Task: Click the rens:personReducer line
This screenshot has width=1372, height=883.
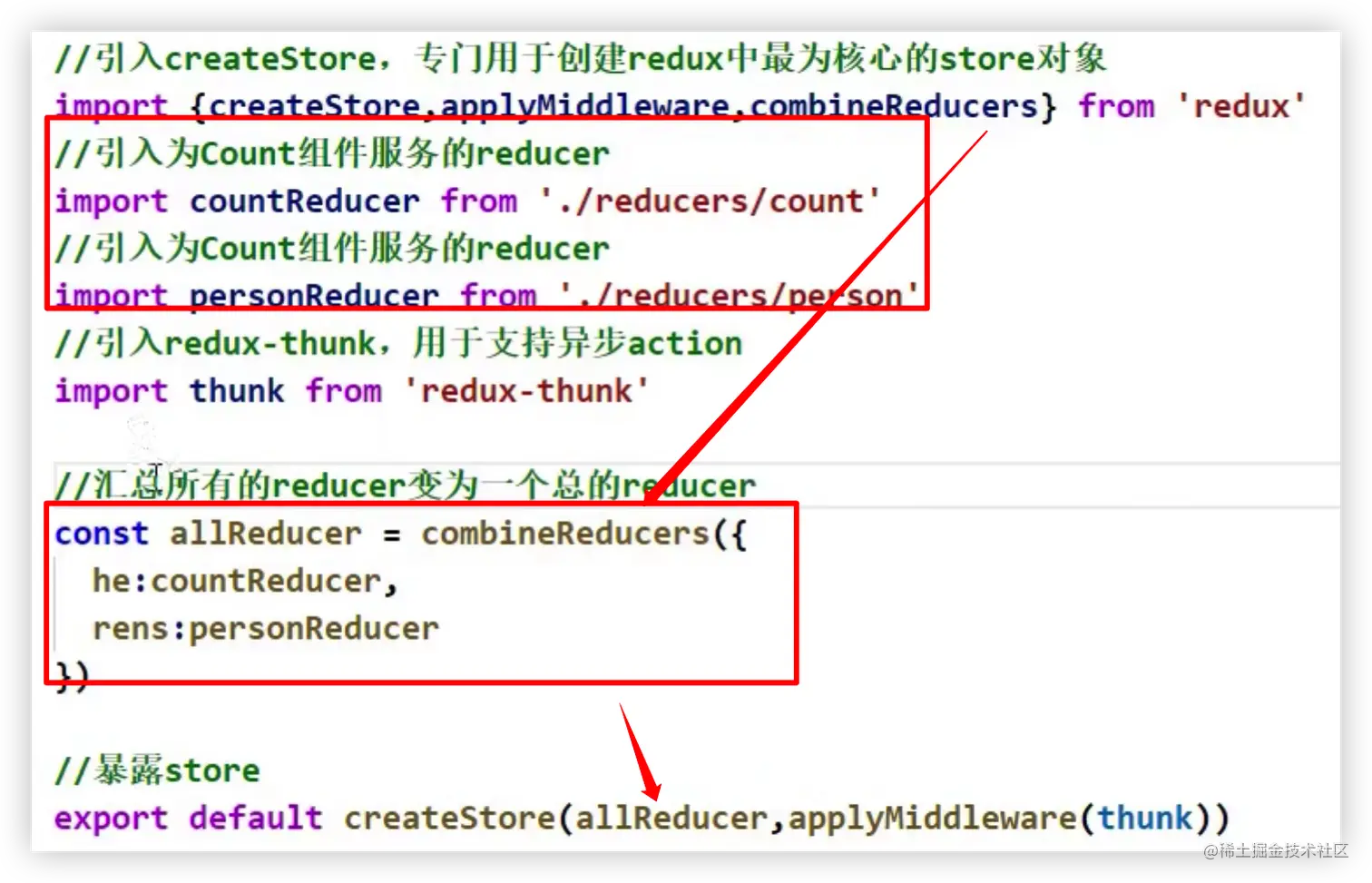Action: click(x=266, y=628)
